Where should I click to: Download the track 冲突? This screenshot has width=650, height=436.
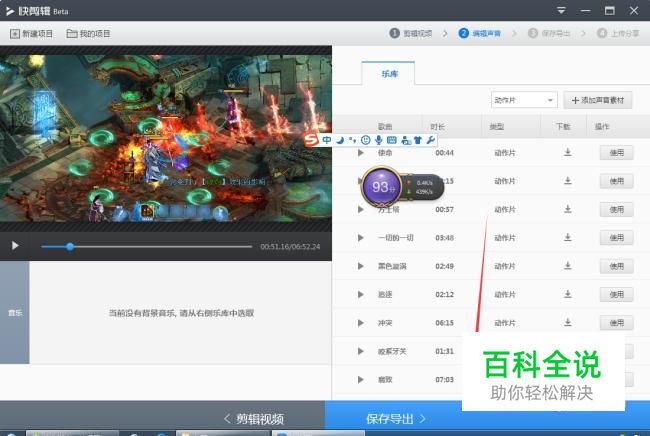[568, 322]
